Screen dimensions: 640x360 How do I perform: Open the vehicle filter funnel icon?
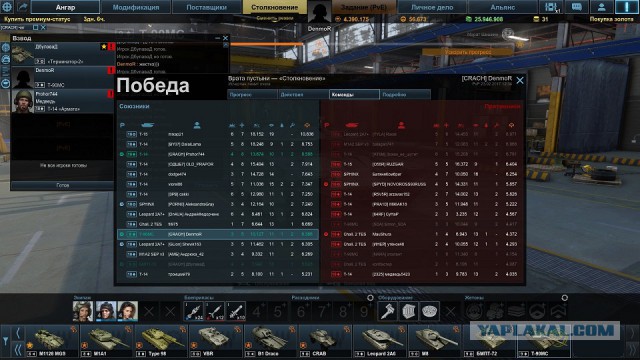pos(5,340)
